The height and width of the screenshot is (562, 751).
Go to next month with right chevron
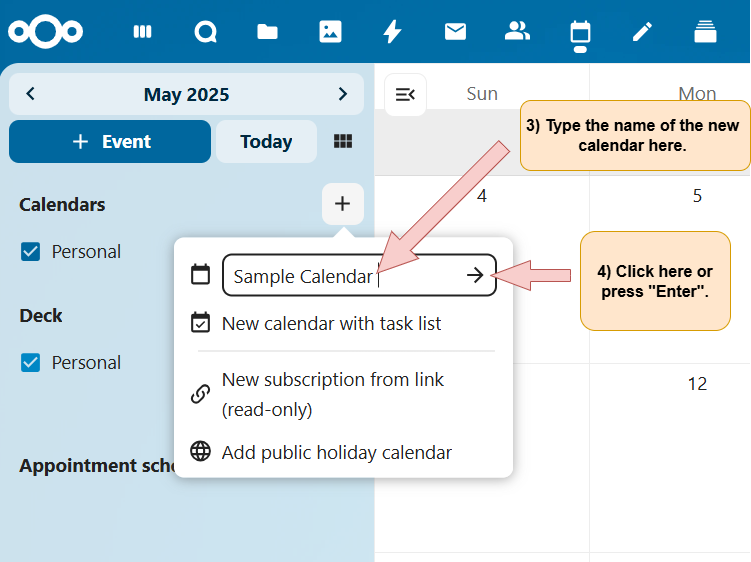[x=343, y=94]
